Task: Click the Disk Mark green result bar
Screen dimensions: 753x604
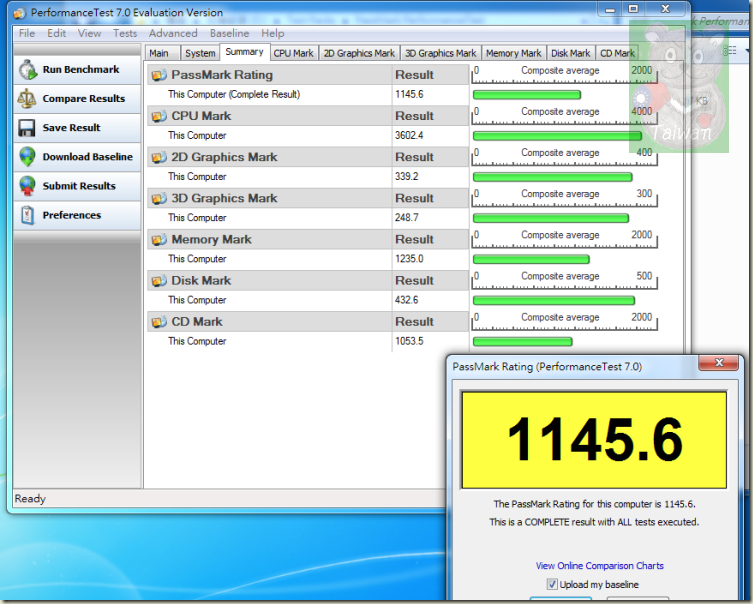Action: pyautogui.click(x=554, y=301)
